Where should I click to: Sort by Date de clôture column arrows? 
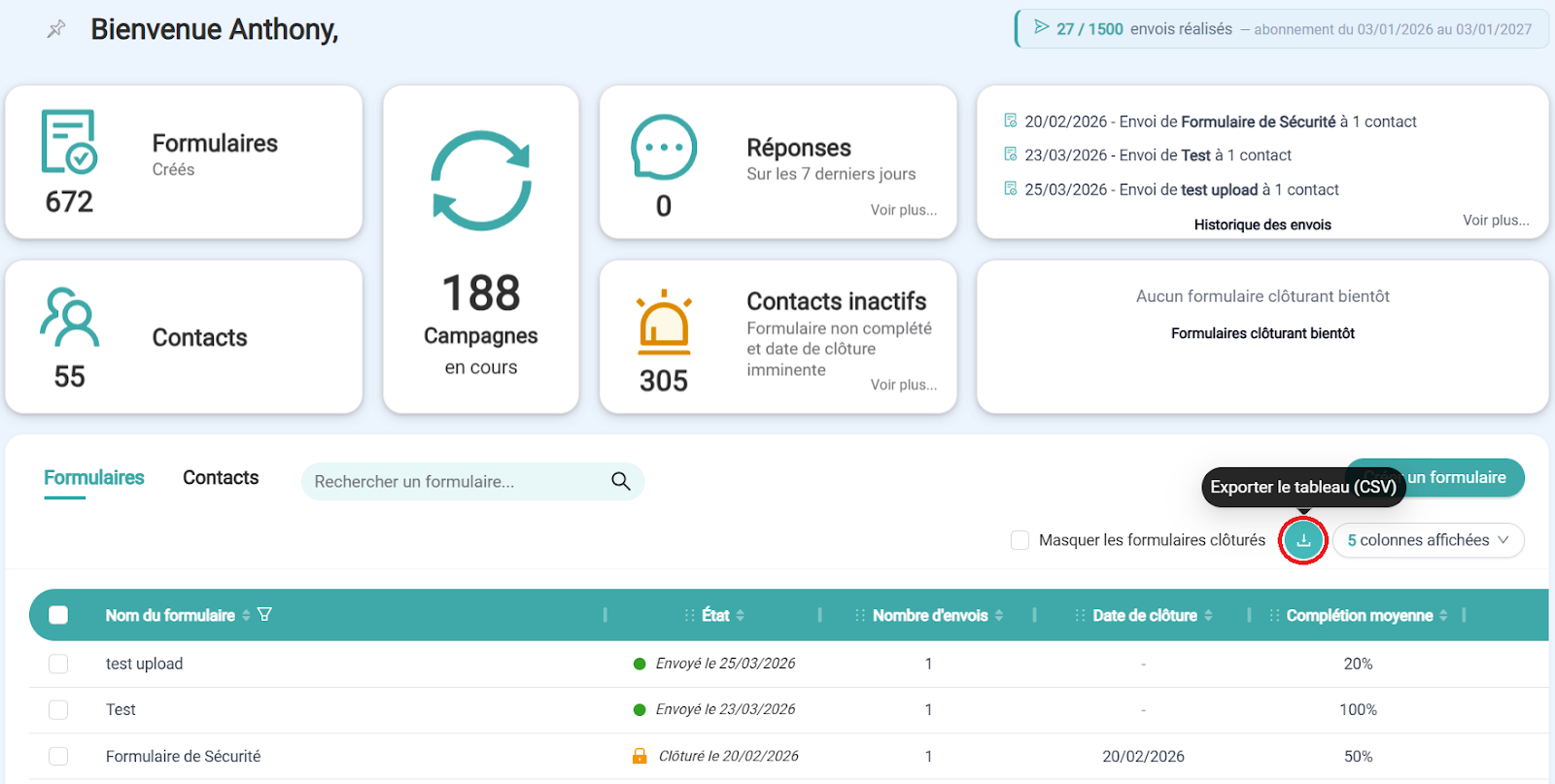(1208, 615)
